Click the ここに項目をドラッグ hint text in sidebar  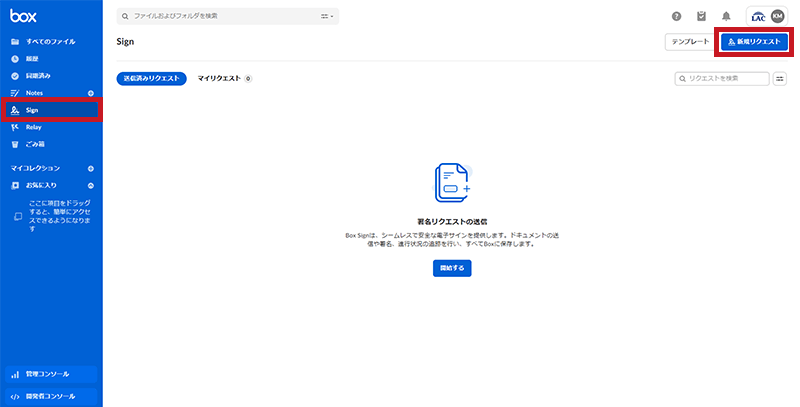pyautogui.click(x=60, y=216)
